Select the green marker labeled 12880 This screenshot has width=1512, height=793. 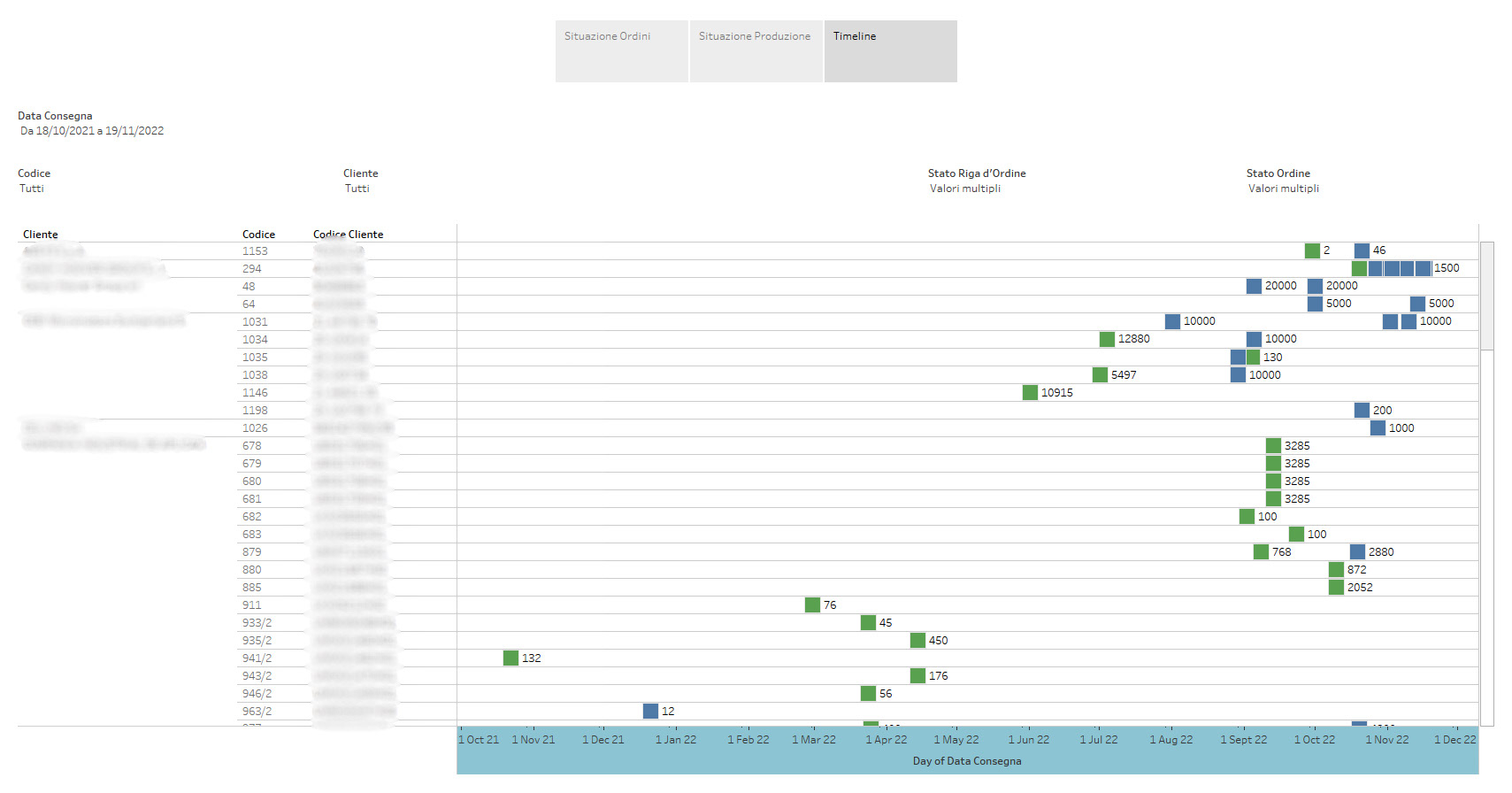coord(1107,339)
